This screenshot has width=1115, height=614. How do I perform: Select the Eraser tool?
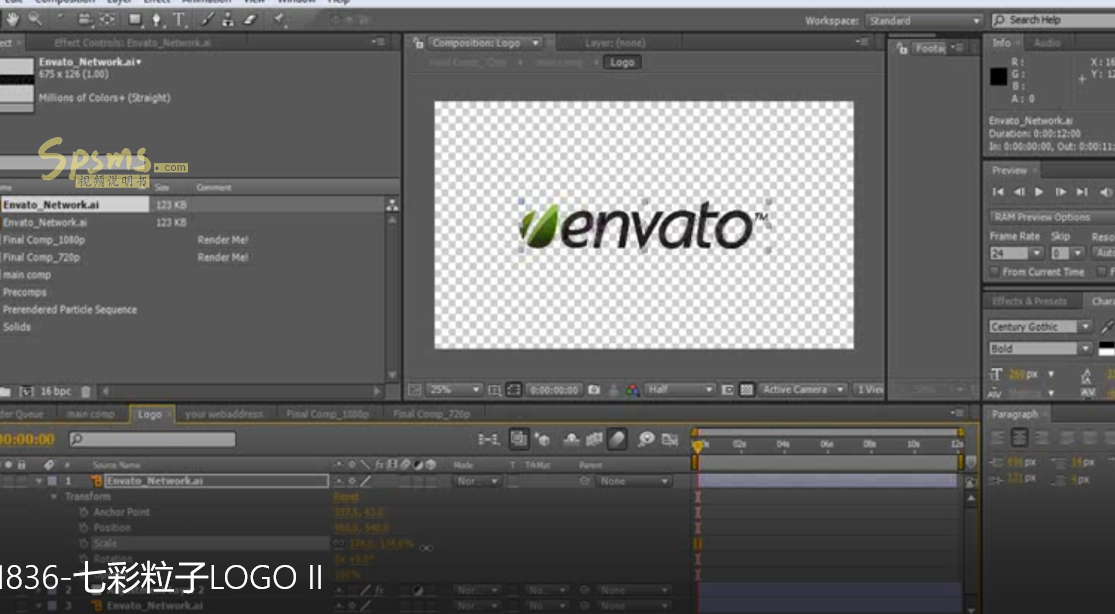tap(250, 20)
